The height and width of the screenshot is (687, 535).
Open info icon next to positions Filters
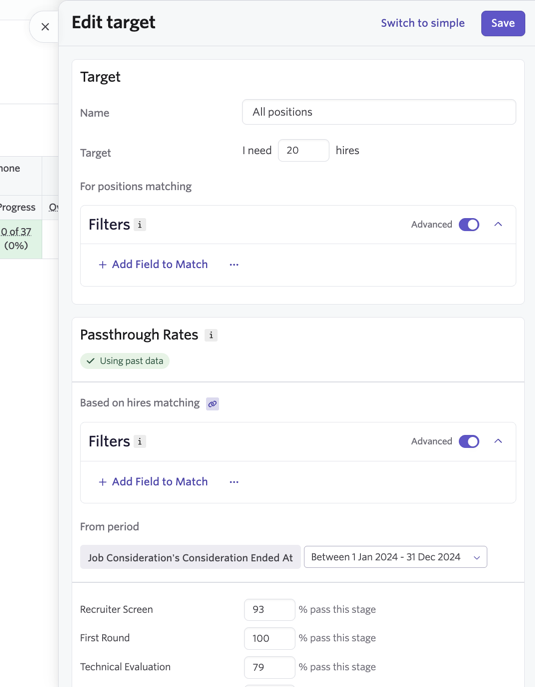point(140,225)
